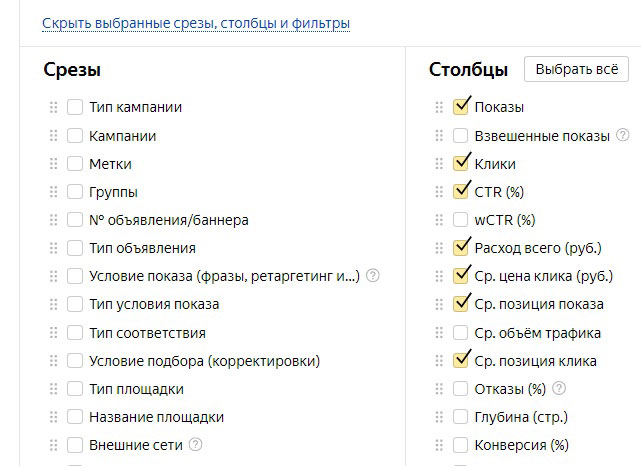Click help icon next to Внешние сети
Screen dimensions: 641x466
(x=196, y=445)
